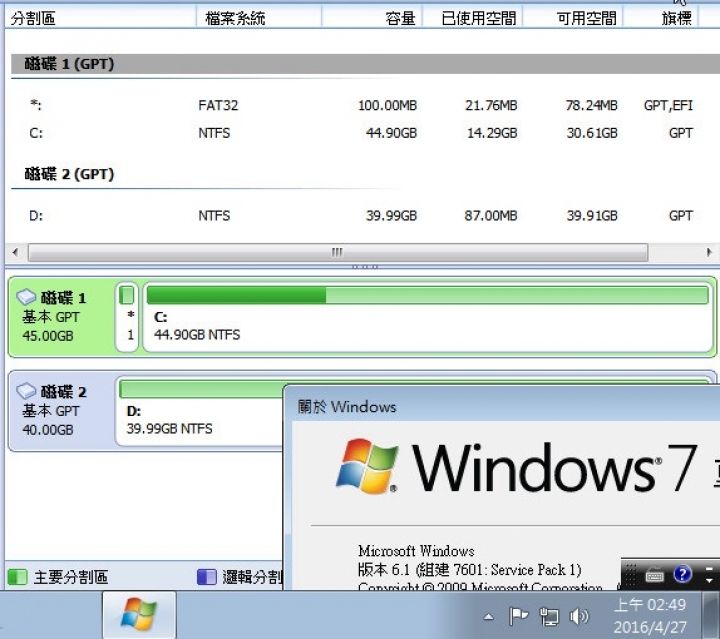The height and width of the screenshot is (639, 720).
Task: Click the Disk 1 45.00GB size label
Action: [48, 336]
